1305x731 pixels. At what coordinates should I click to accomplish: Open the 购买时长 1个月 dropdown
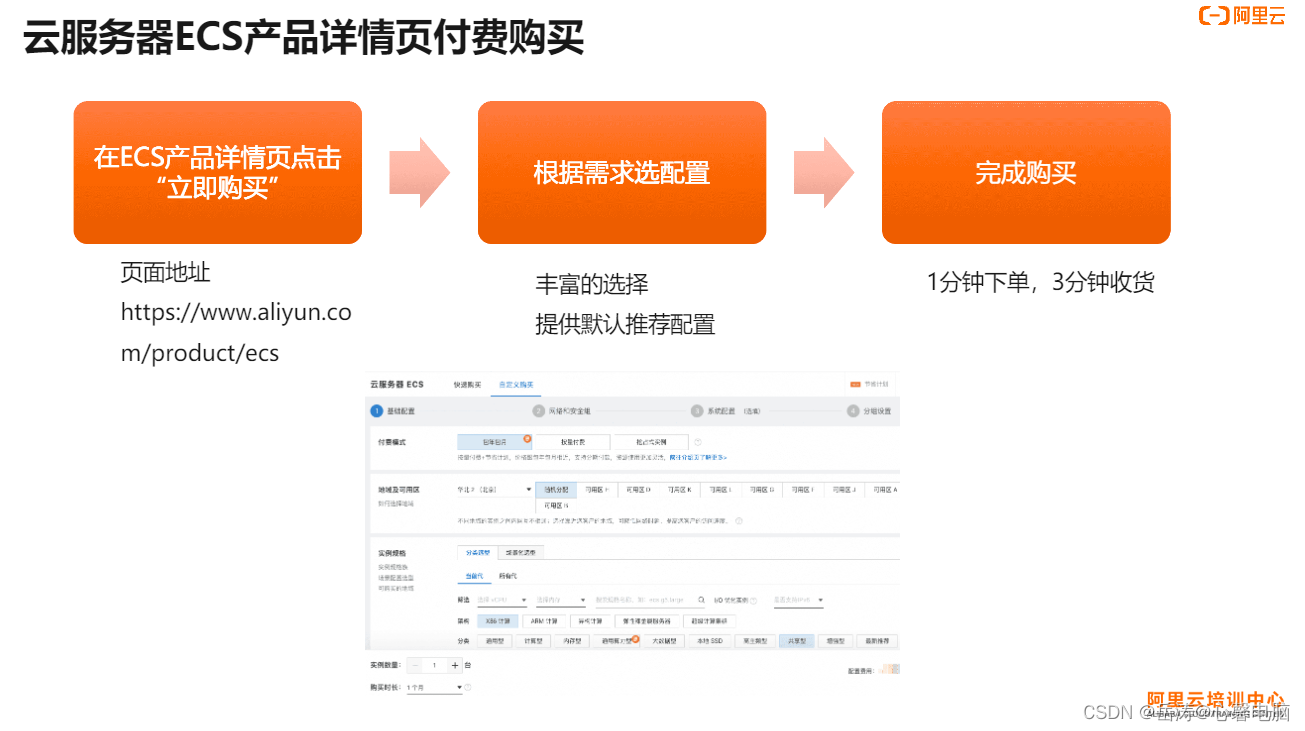pyautogui.click(x=433, y=688)
